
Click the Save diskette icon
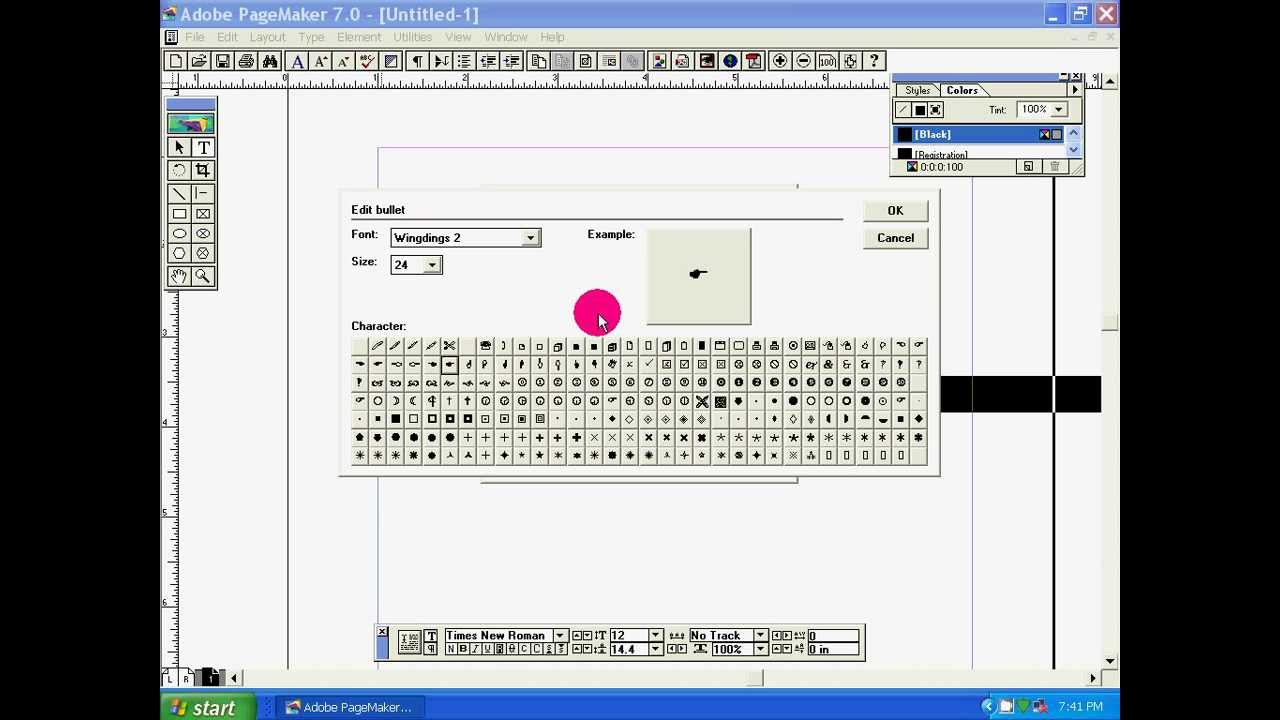pyautogui.click(x=222, y=61)
